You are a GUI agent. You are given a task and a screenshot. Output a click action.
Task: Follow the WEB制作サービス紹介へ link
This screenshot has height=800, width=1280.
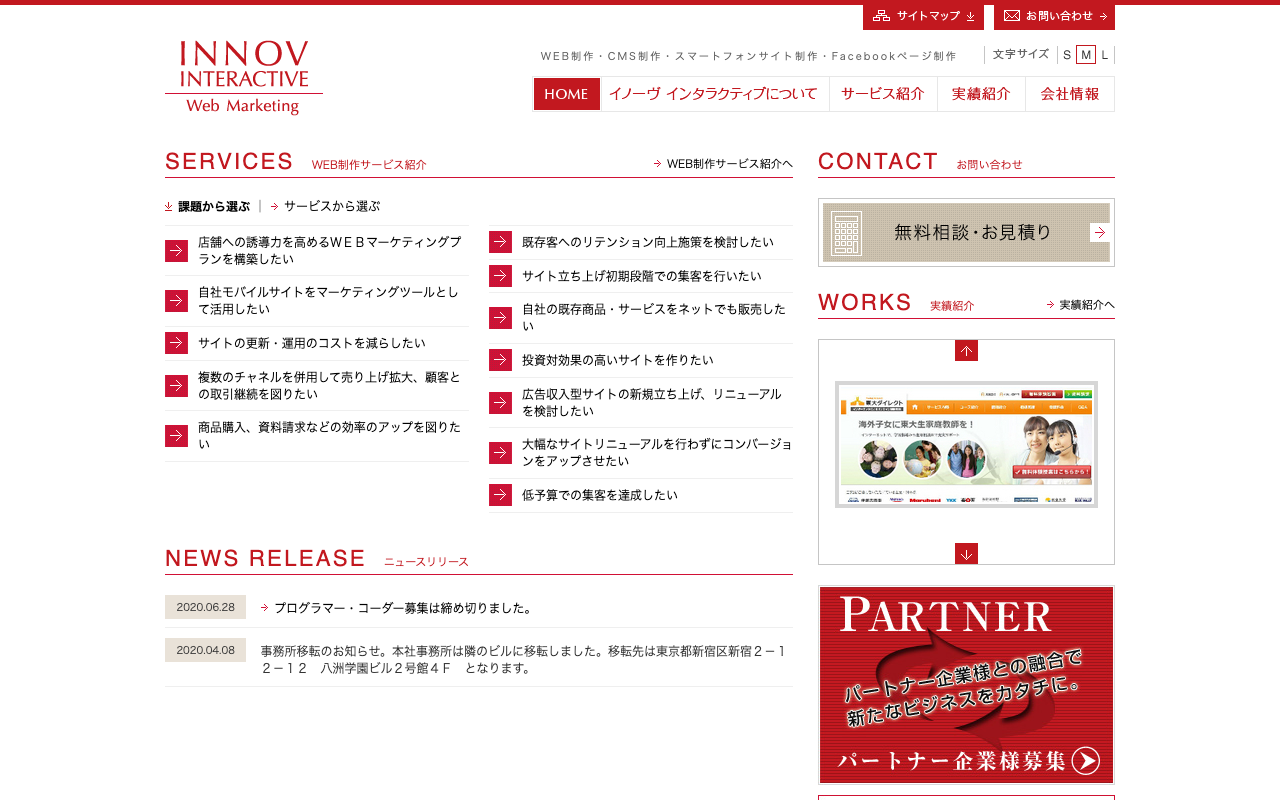[723, 163]
